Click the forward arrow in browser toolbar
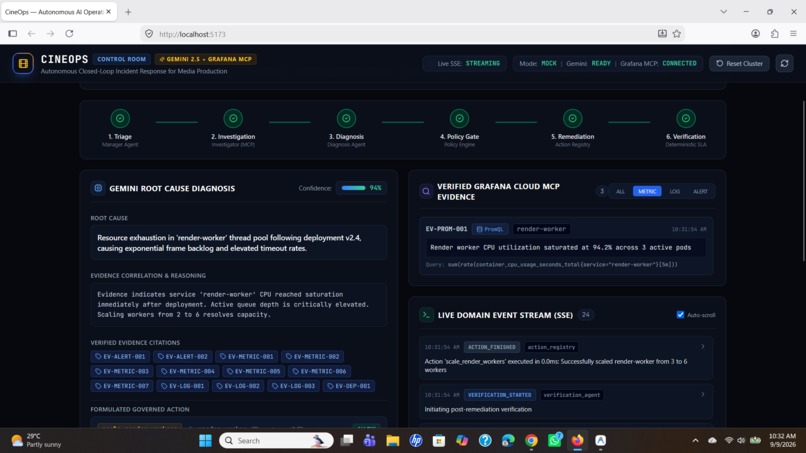 point(50,33)
